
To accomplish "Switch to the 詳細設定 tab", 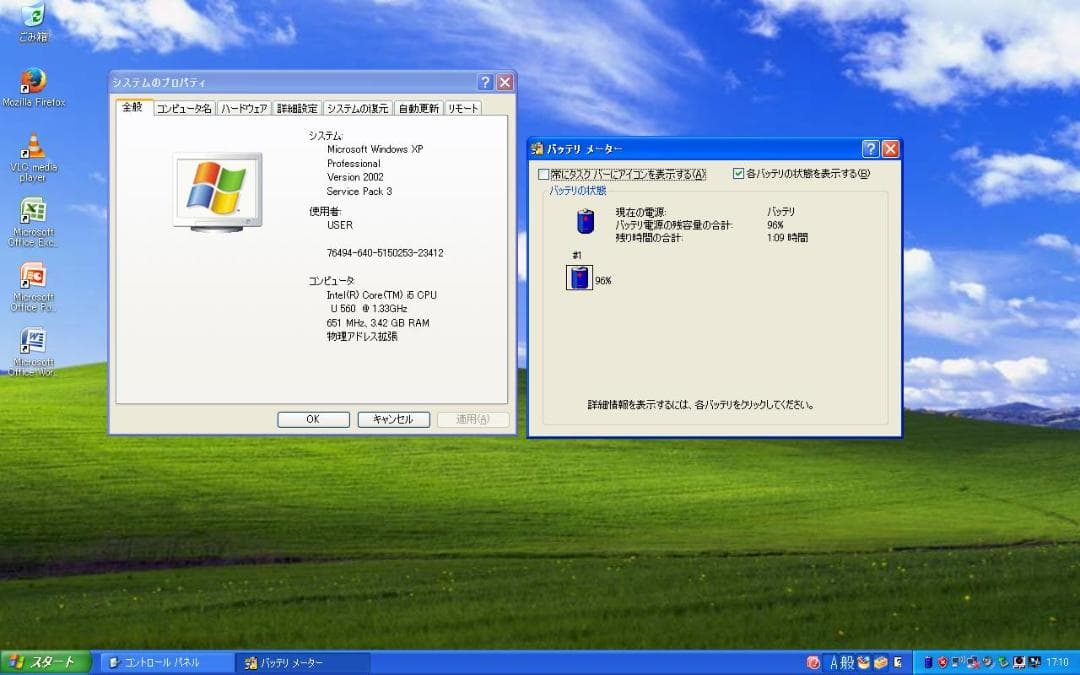I will point(298,108).
